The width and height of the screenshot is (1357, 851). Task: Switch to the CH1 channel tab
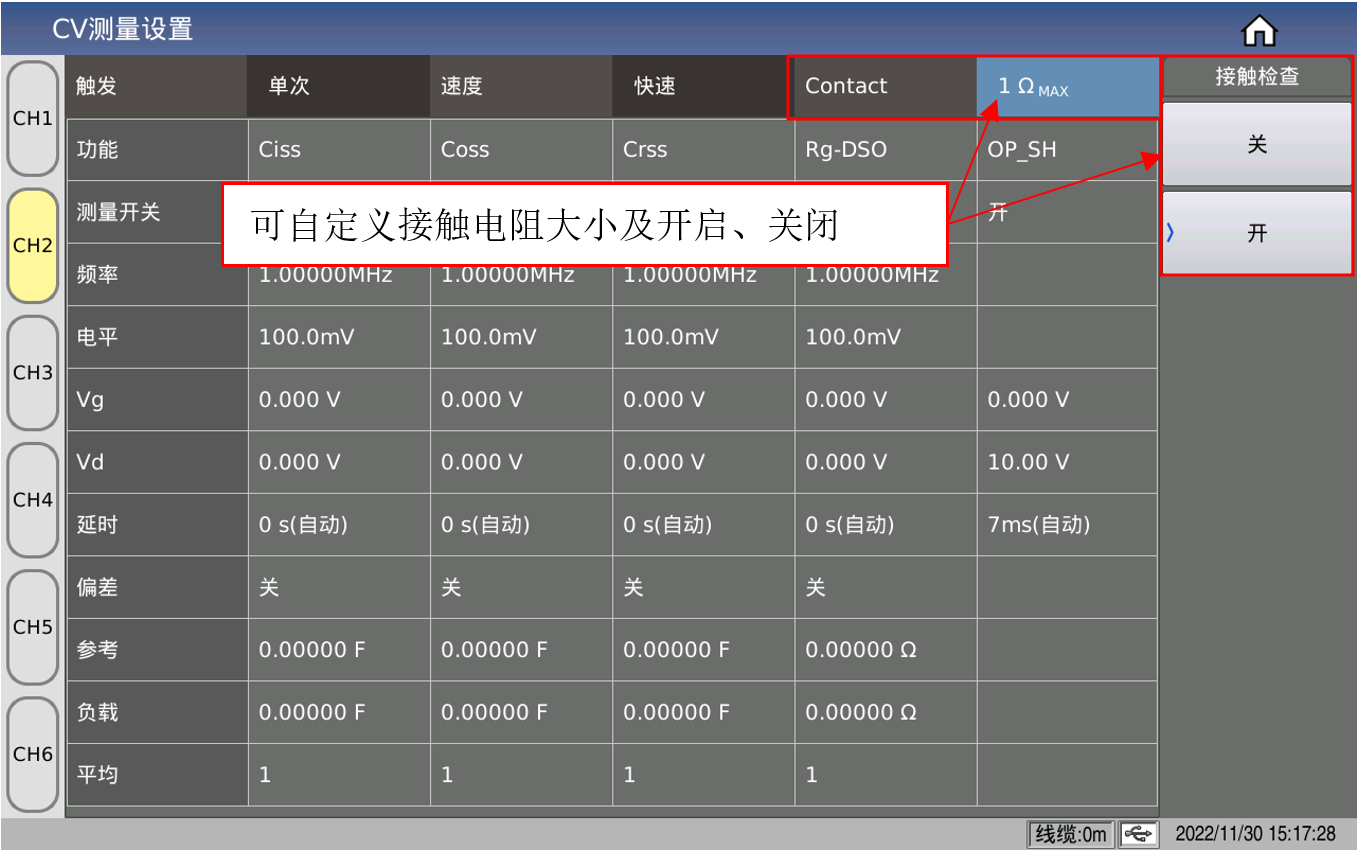(x=33, y=119)
